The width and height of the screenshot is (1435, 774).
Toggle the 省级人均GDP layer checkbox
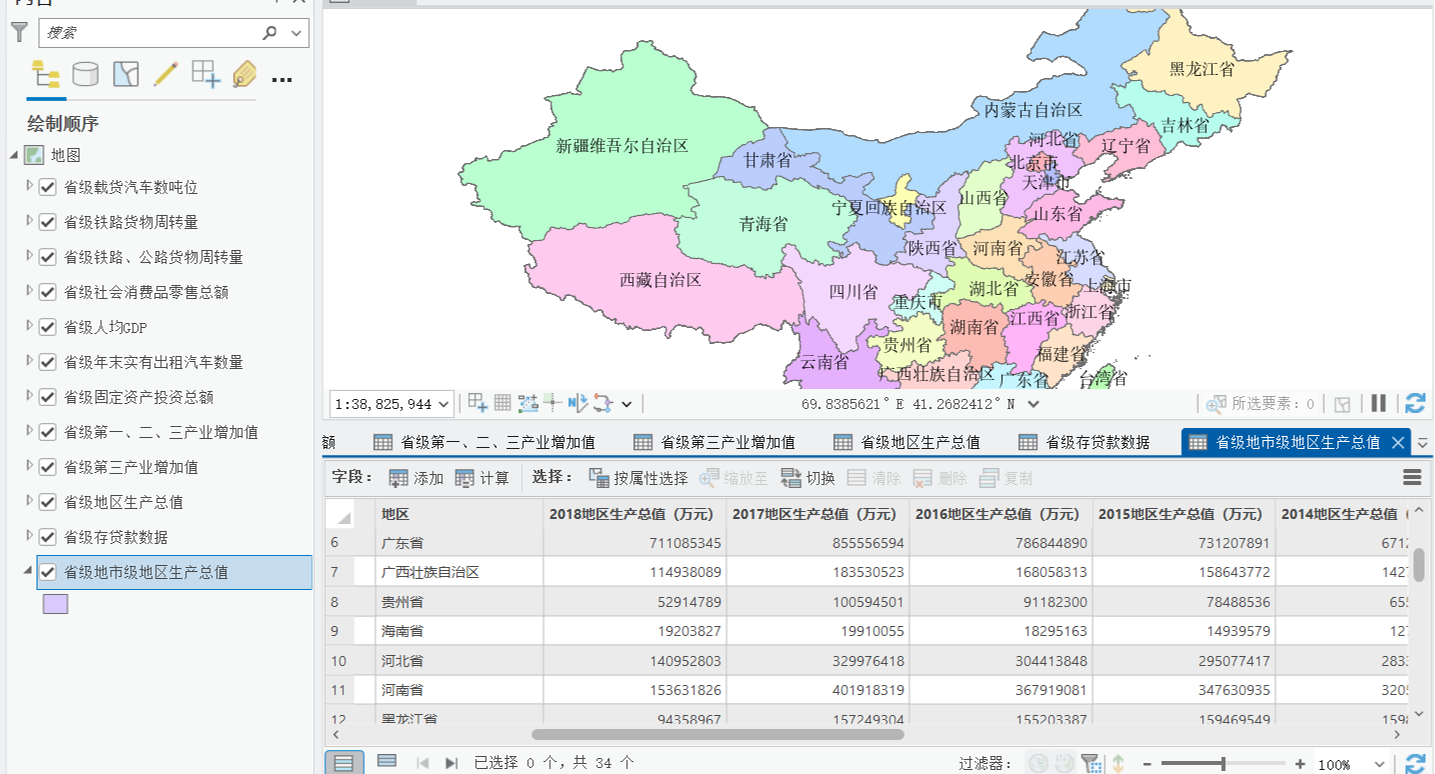47,327
